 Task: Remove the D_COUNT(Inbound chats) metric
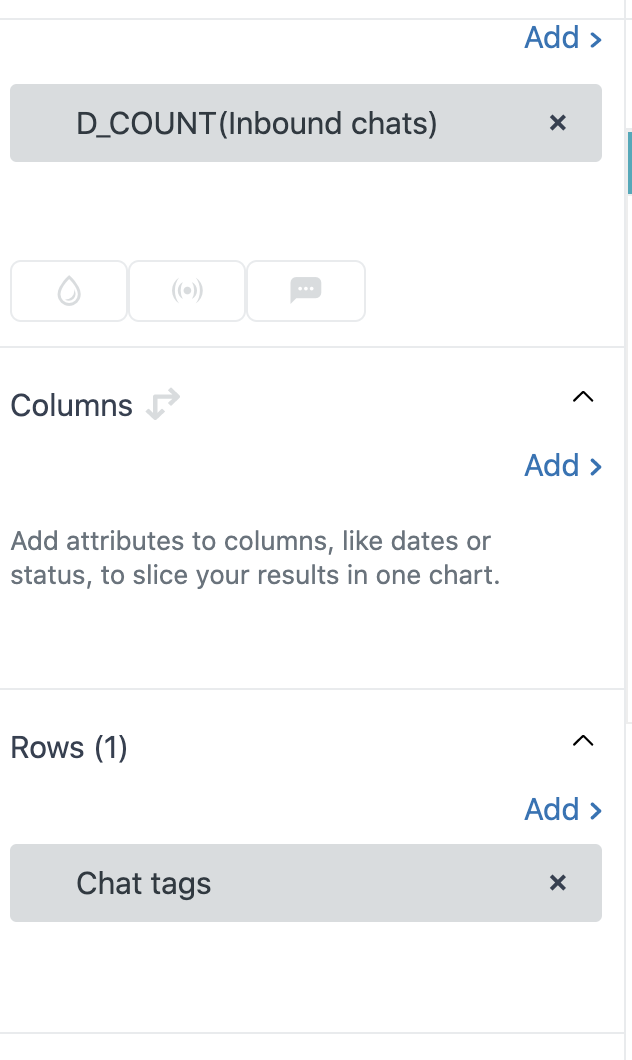(x=558, y=123)
